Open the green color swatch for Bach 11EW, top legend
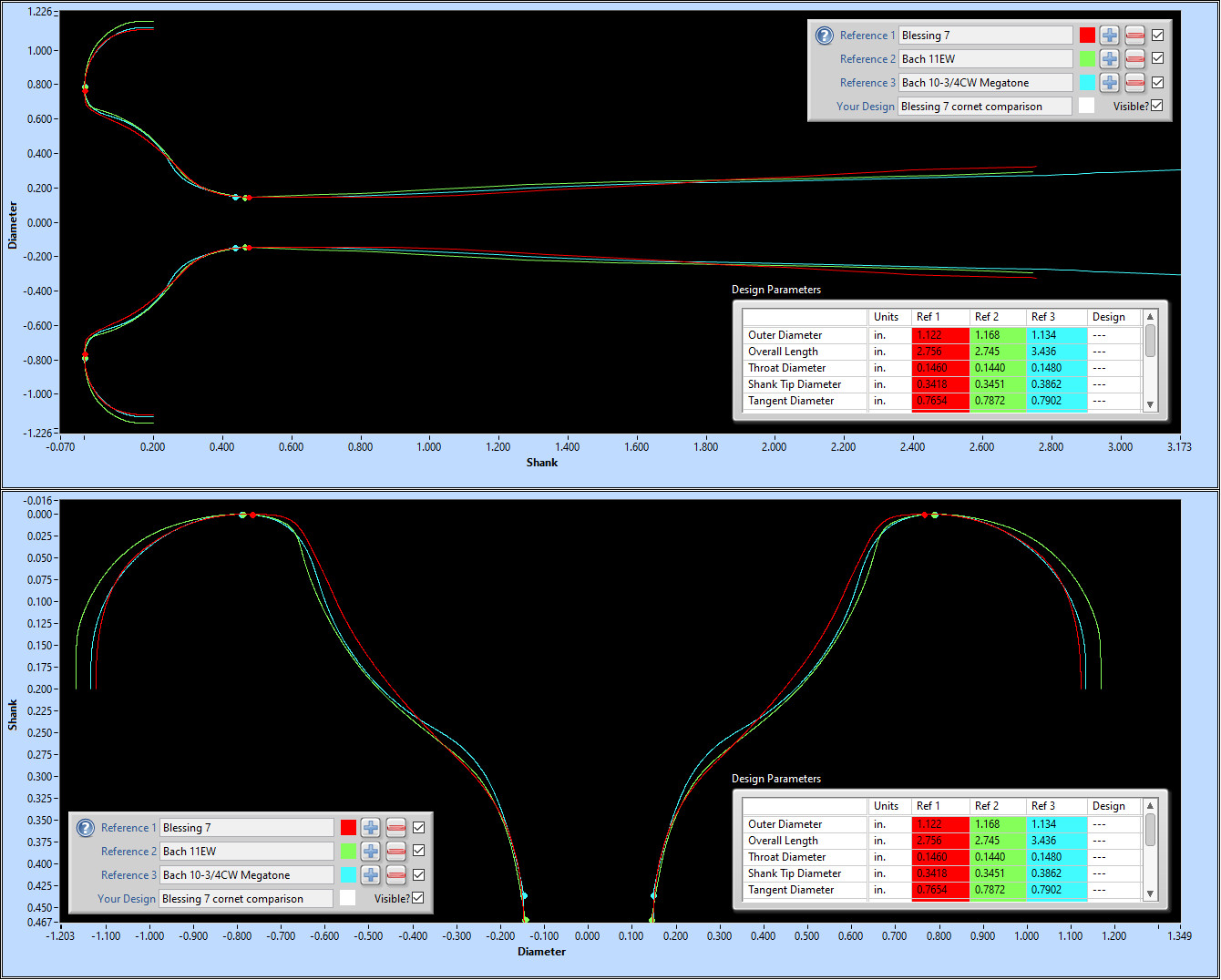The height and width of the screenshot is (980, 1221). (1087, 59)
